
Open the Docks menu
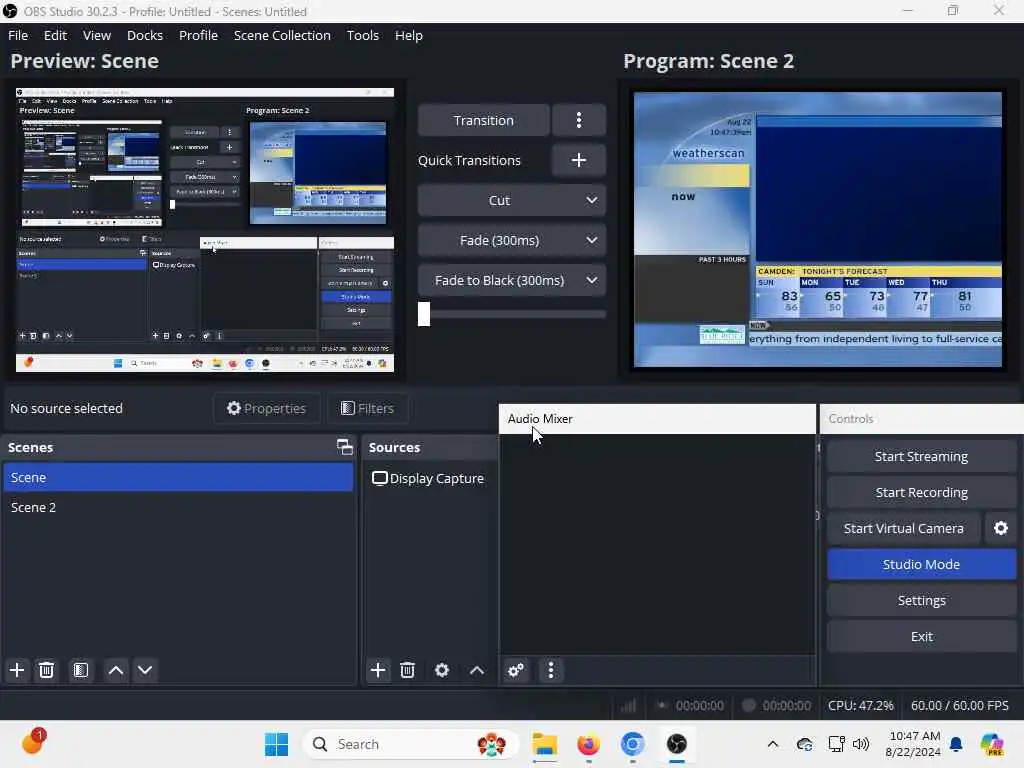pyautogui.click(x=145, y=35)
